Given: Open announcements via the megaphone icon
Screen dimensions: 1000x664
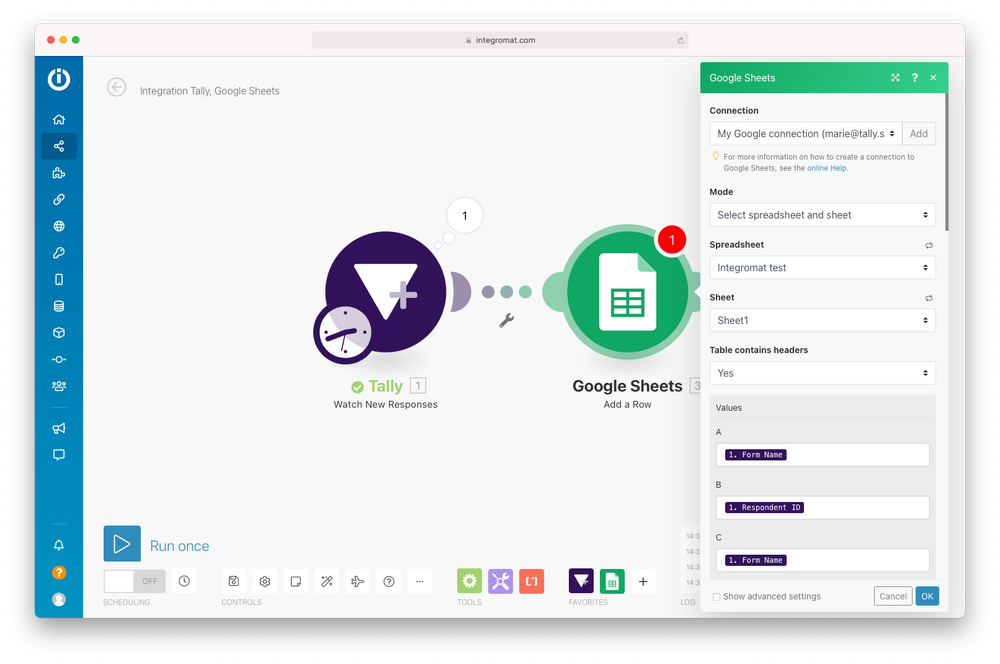Looking at the screenshot, I should coord(59,428).
